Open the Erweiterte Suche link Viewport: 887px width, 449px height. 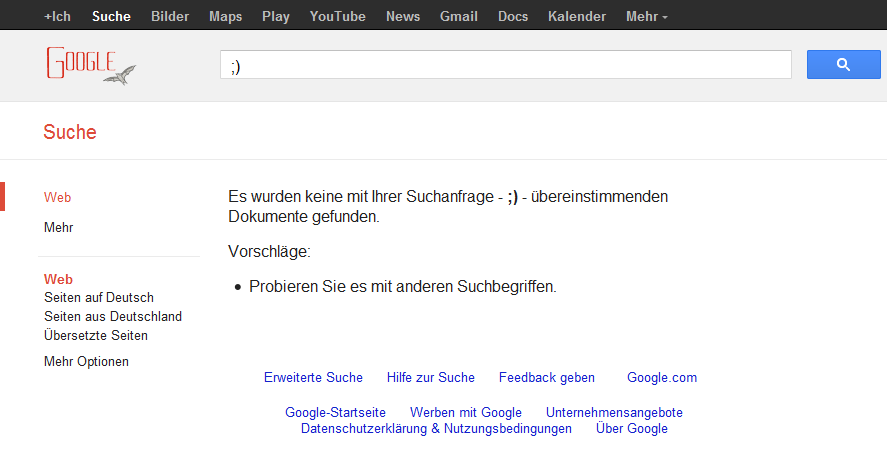click(313, 378)
